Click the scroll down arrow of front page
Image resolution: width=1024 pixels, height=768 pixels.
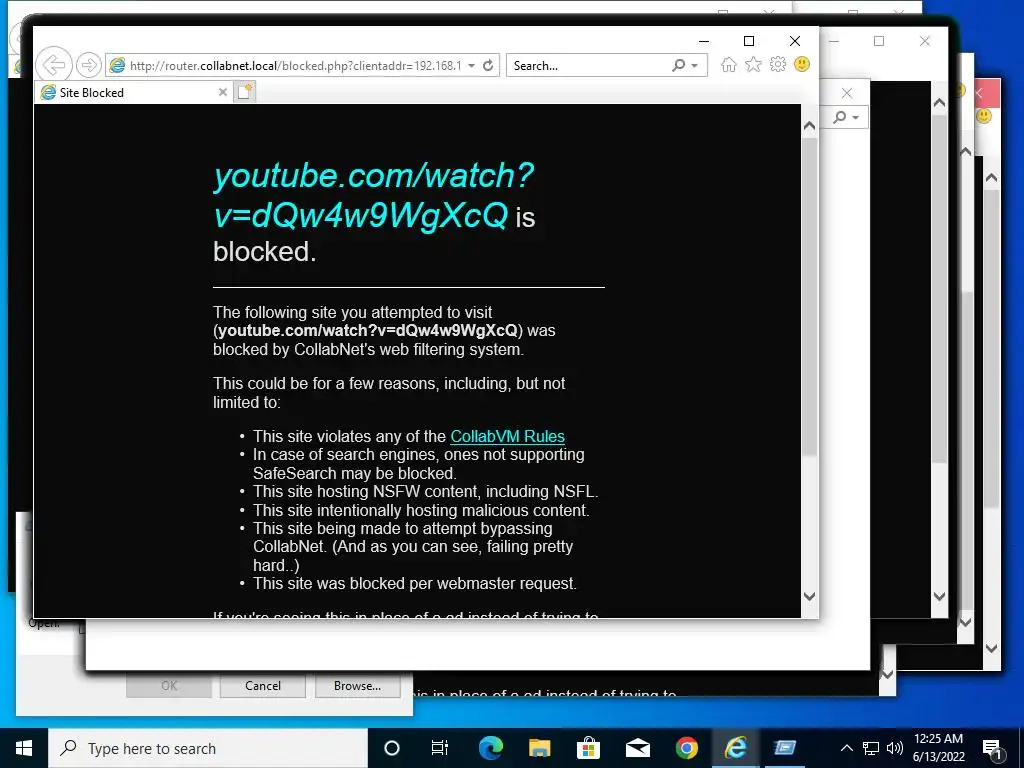coord(809,596)
